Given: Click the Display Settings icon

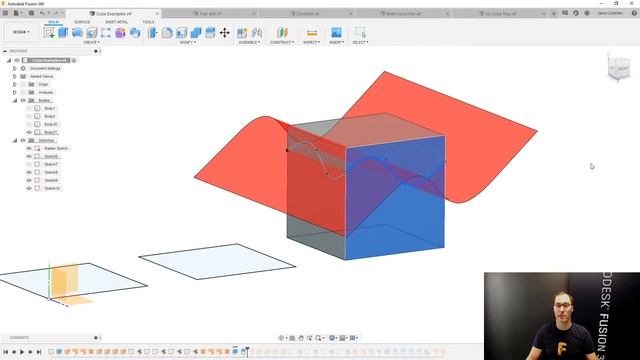Looking at the screenshot, I should (x=332, y=338).
